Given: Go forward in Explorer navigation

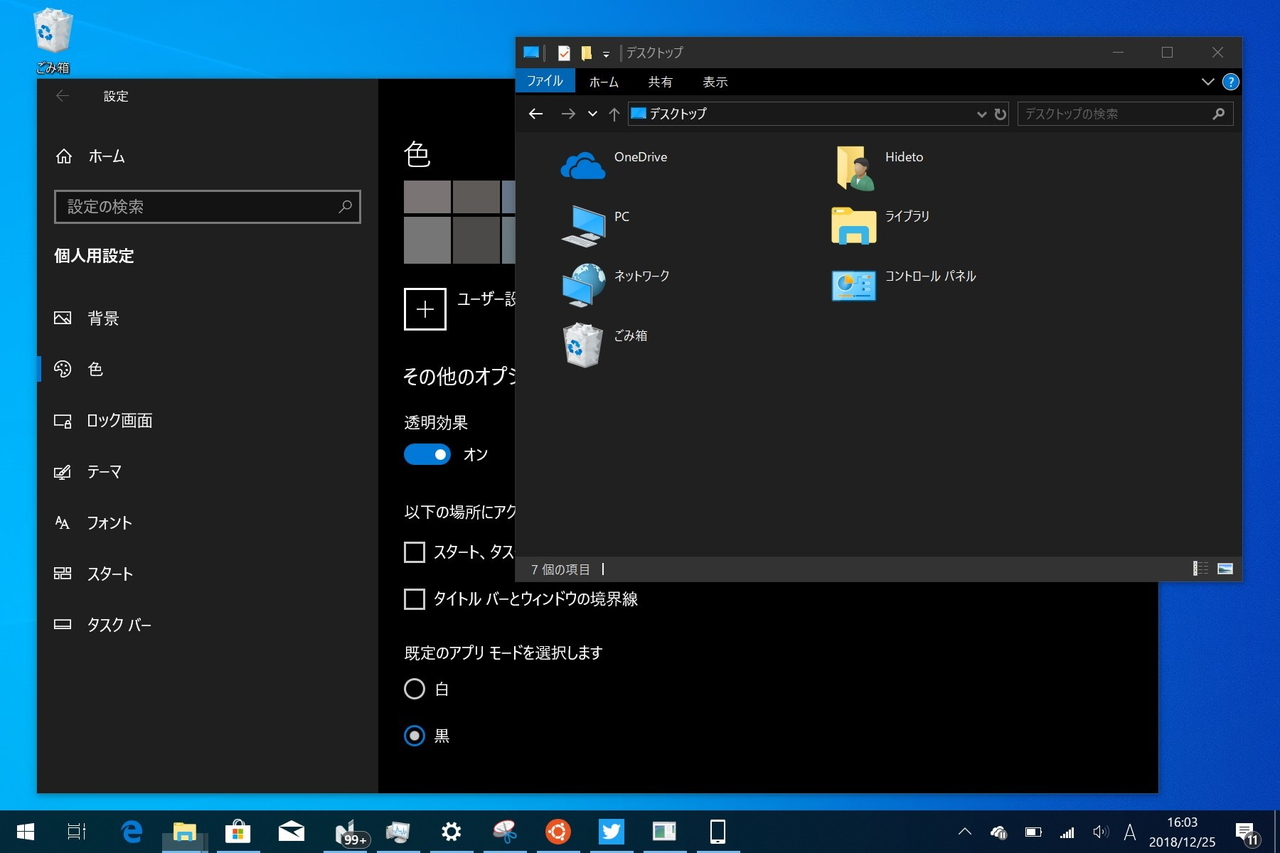Looking at the screenshot, I should (x=568, y=114).
